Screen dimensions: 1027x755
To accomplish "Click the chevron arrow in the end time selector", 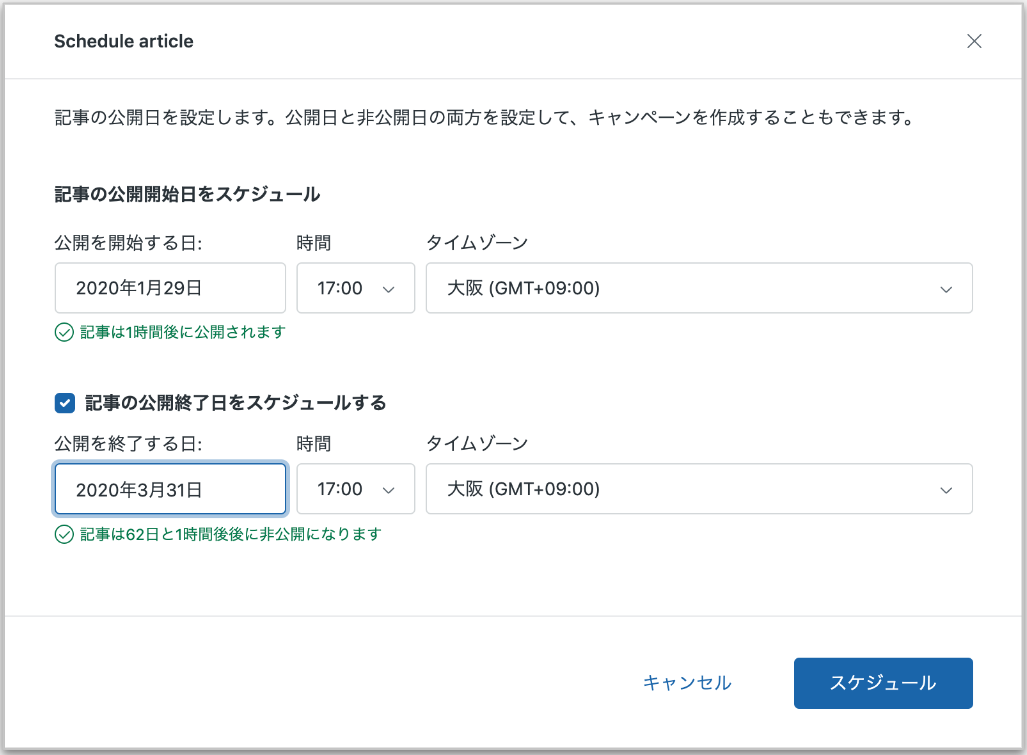I will (390, 490).
